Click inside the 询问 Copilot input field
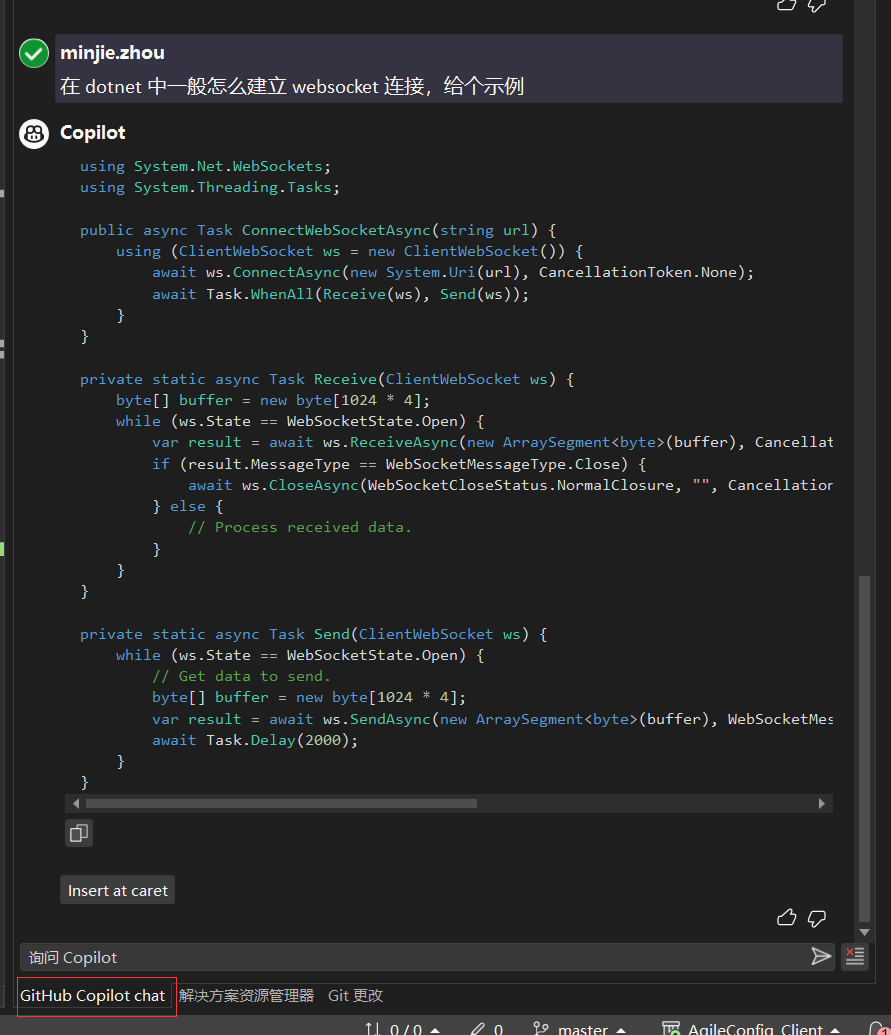The image size is (891, 1035). (400, 957)
